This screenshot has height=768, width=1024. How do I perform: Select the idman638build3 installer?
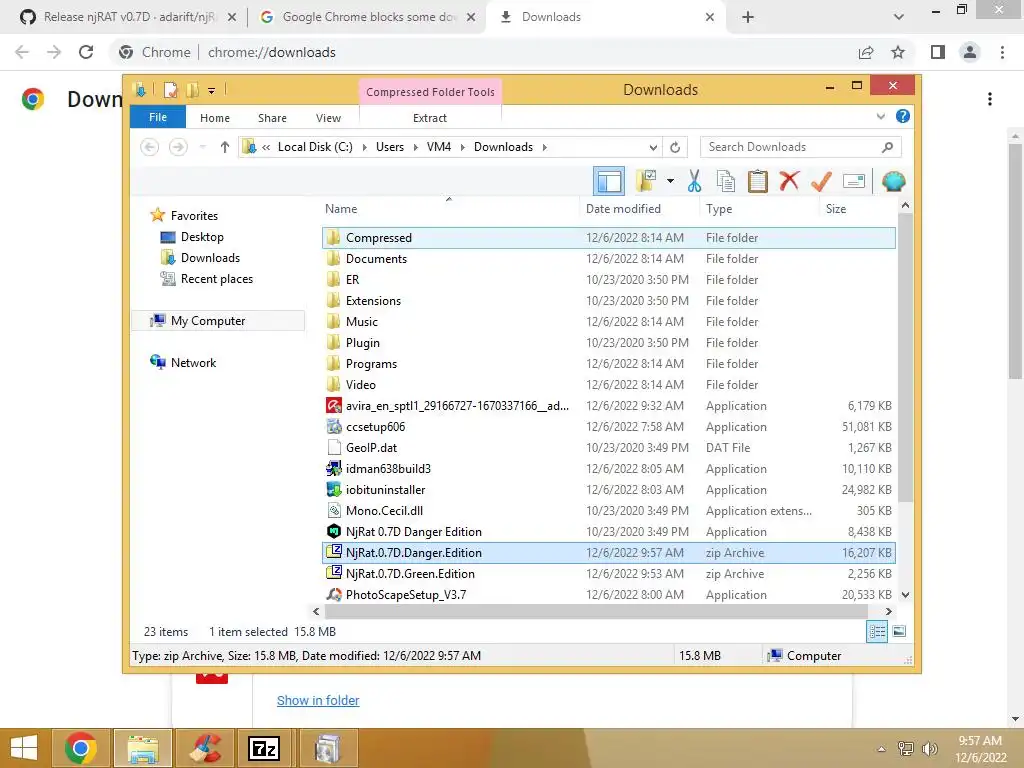(609, 468)
